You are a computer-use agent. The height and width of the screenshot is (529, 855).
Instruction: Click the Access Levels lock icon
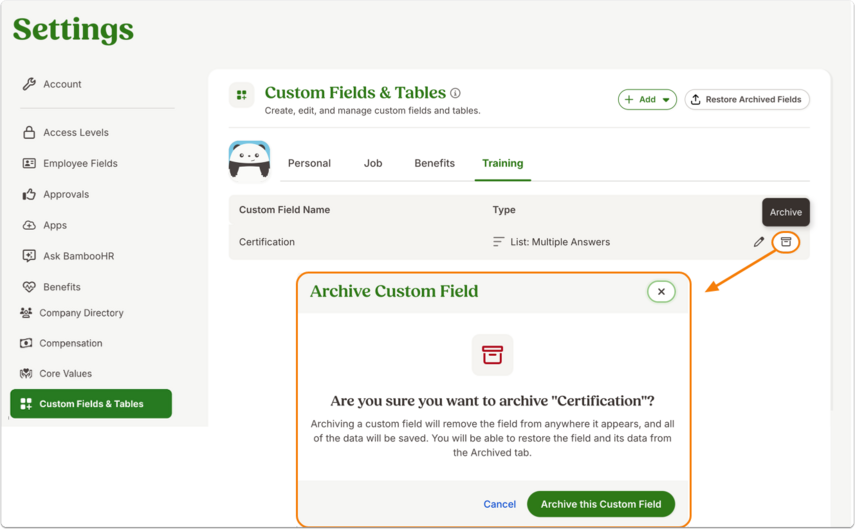[29, 133]
